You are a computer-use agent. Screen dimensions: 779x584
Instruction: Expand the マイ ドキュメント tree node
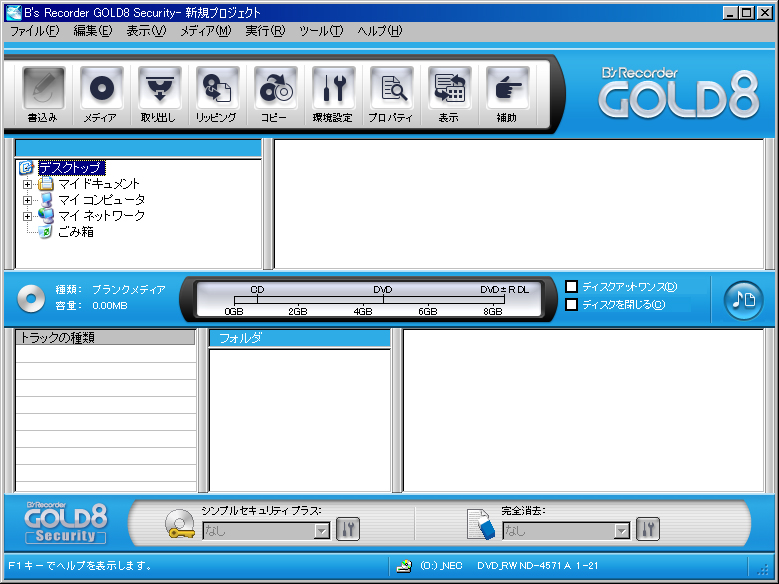point(28,184)
